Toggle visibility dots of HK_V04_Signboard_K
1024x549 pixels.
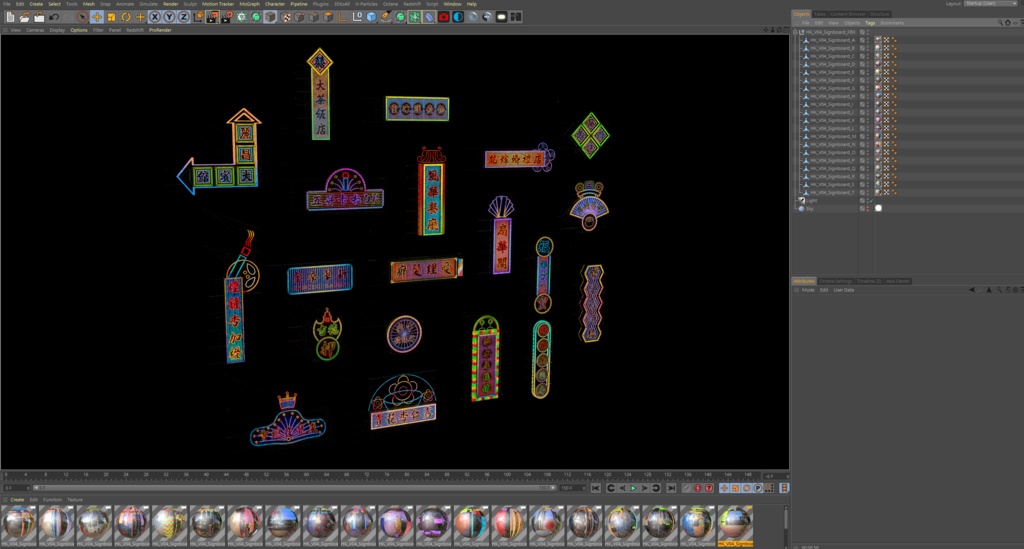[868, 120]
